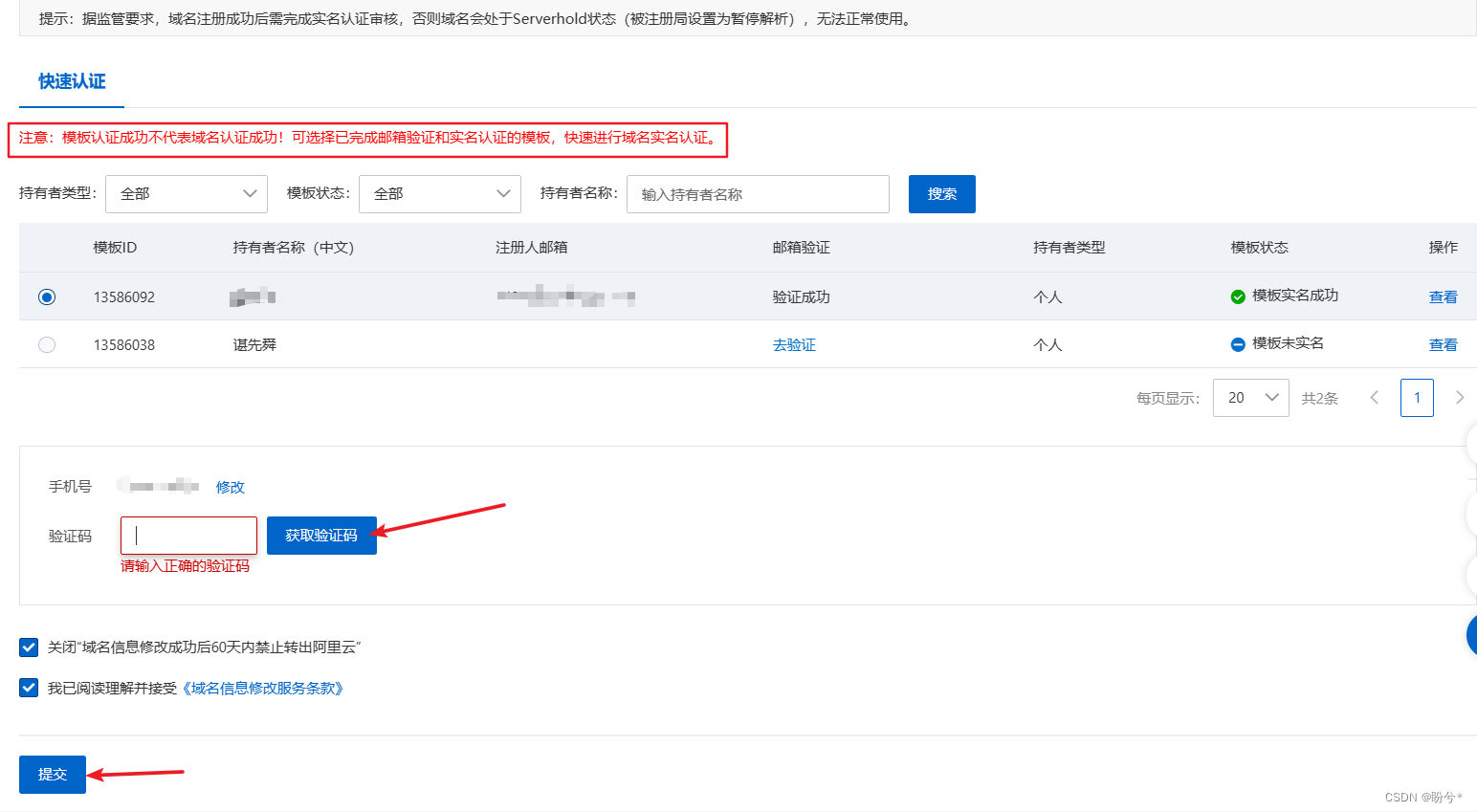Click 修改 link beside phone number
The width and height of the screenshot is (1477, 812).
click(x=231, y=487)
